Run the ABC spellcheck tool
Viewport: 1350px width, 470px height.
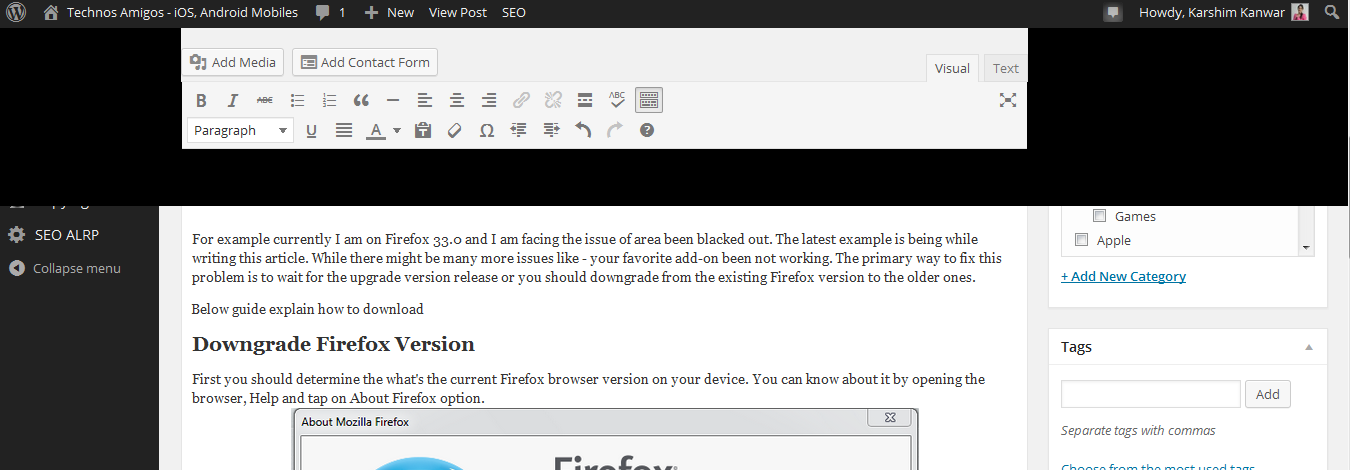617,100
